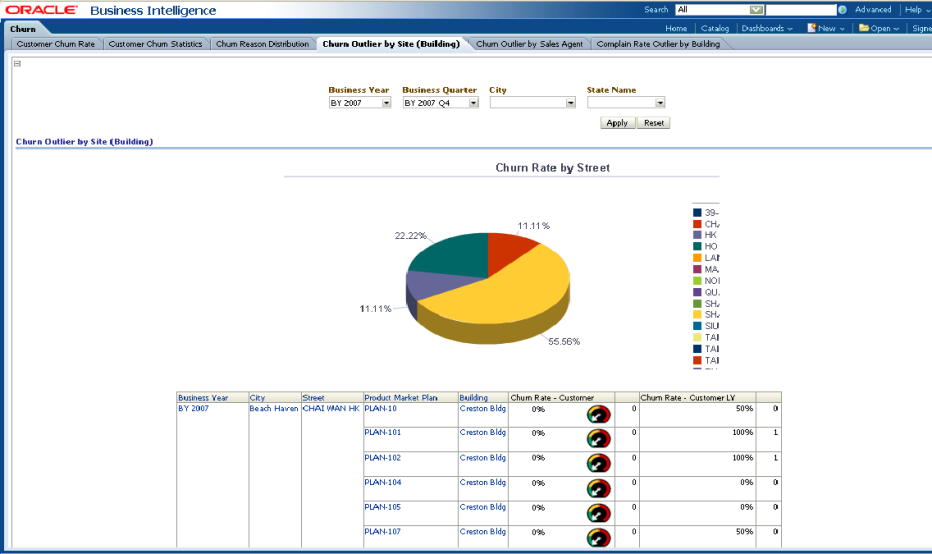Click the NOI green legend swatch

click(x=697, y=281)
